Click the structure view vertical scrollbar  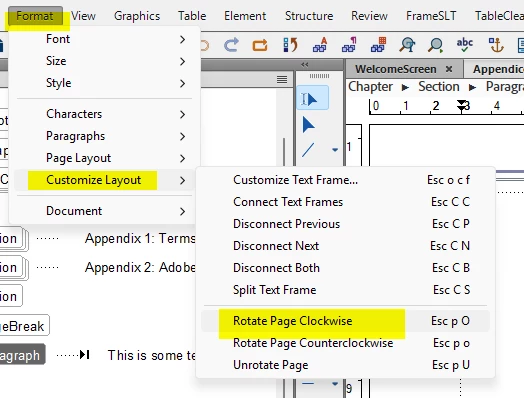[x=284, y=152]
